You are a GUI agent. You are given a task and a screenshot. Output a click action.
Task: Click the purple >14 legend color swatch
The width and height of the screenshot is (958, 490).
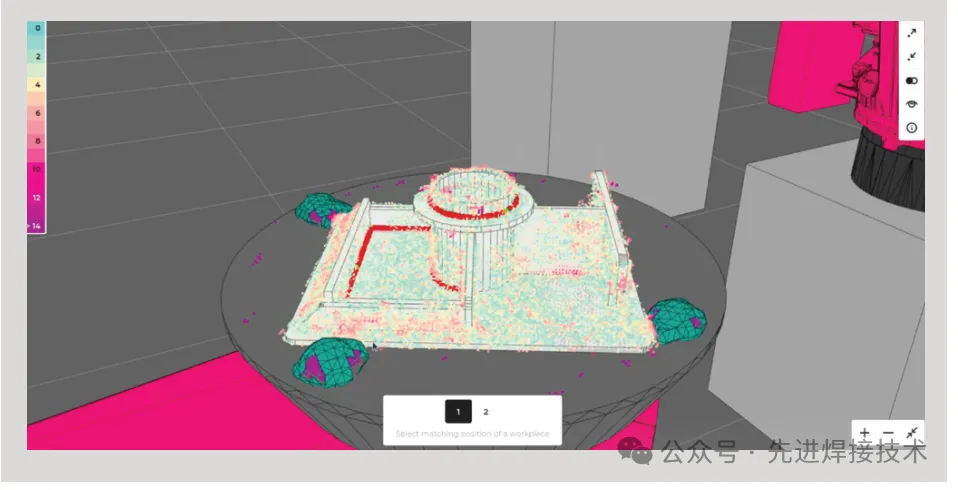click(36, 226)
